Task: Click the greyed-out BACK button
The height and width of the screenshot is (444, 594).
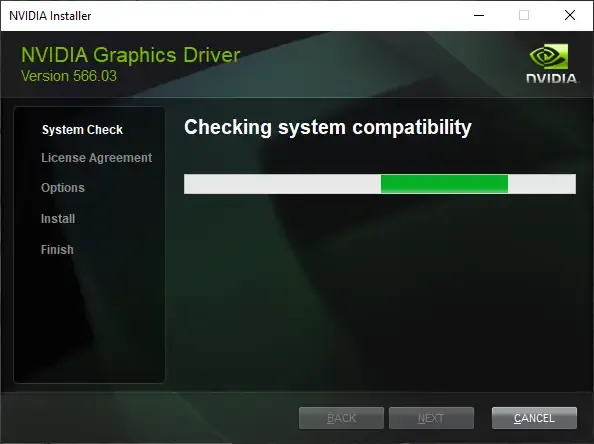Action: (x=341, y=418)
